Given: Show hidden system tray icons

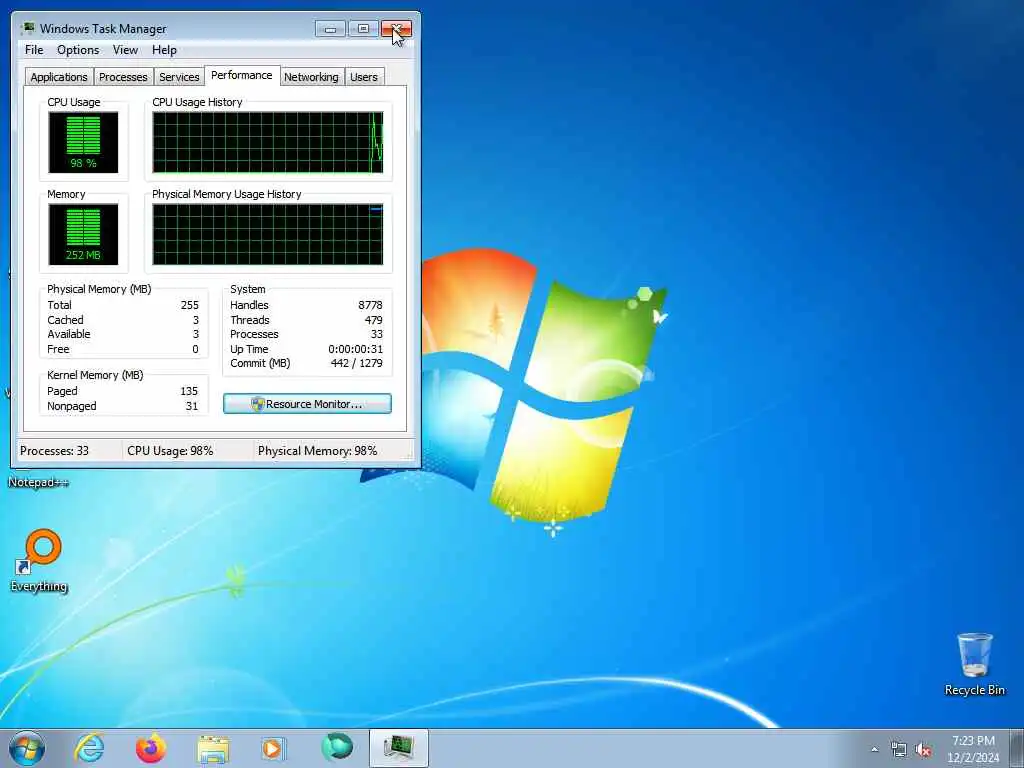Looking at the screenshot, I should pyautogui.click(x=874, y=750).
